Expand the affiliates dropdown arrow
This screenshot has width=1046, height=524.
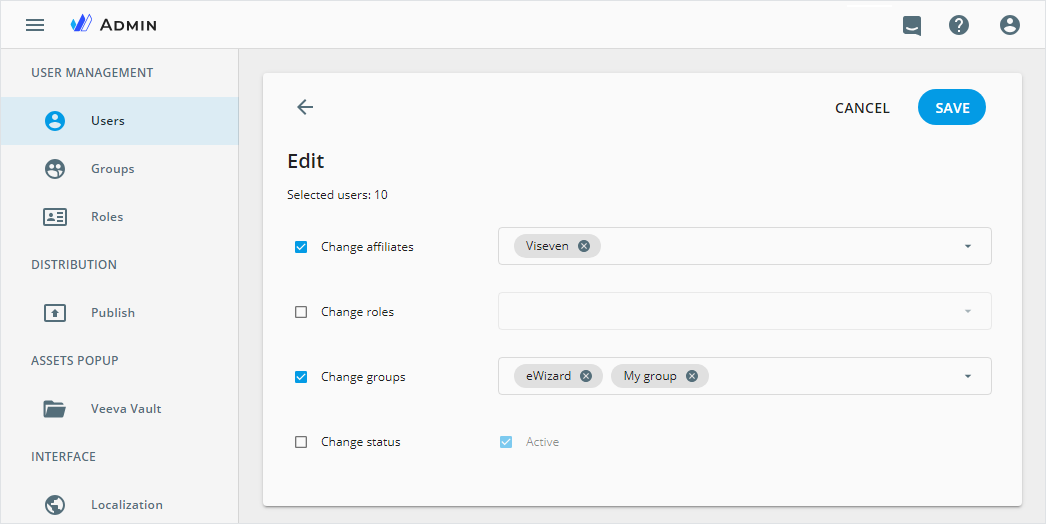(x=967, y=246)
